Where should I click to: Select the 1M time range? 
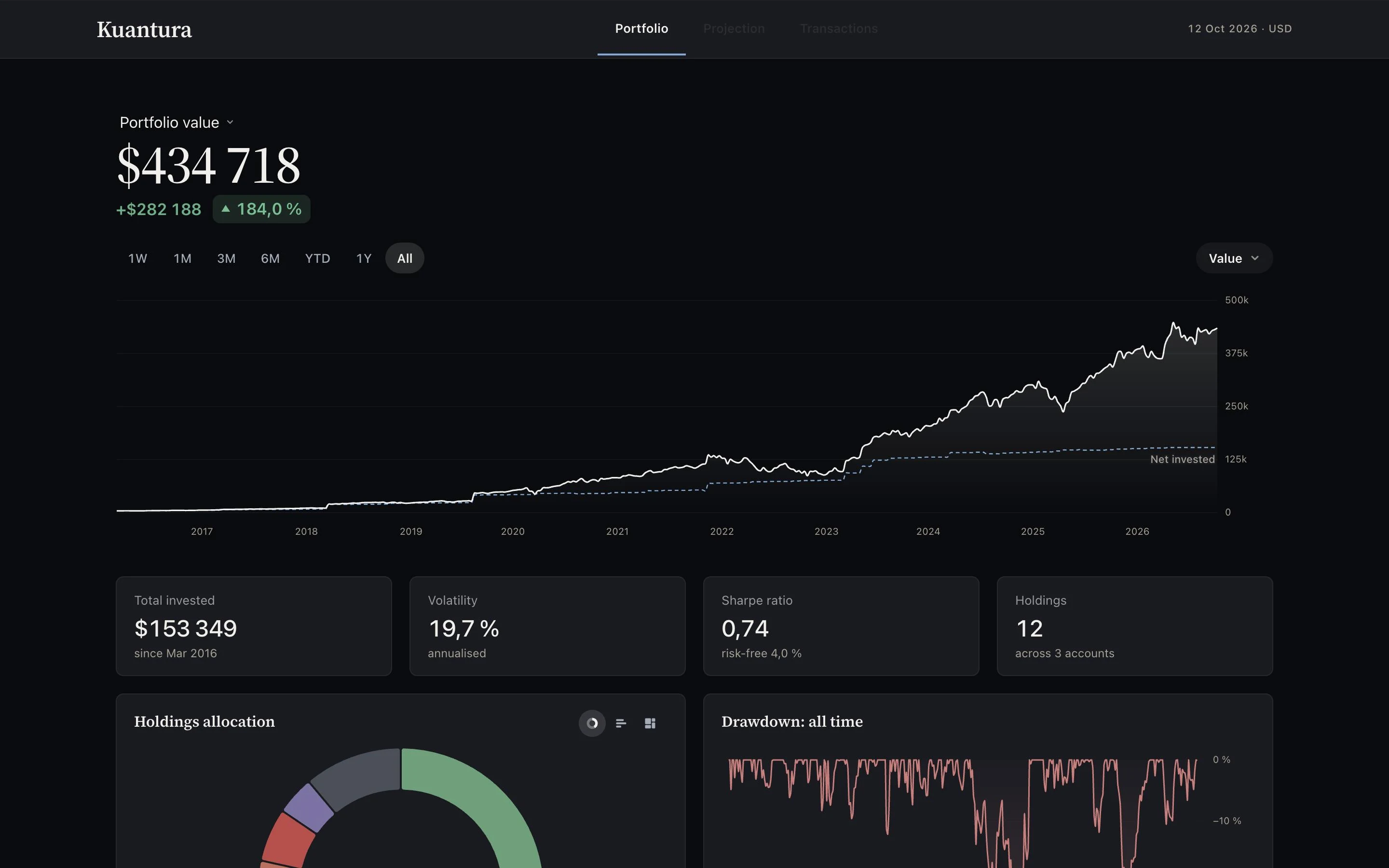182,258
